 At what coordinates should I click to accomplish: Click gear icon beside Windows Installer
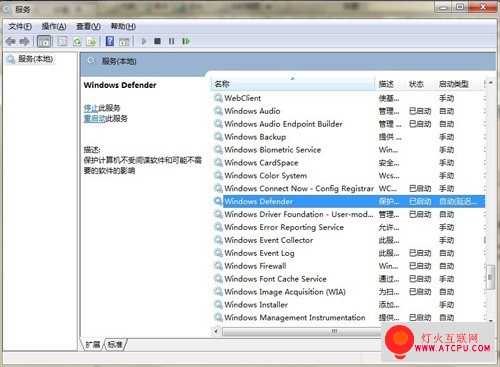coord(218,304)
